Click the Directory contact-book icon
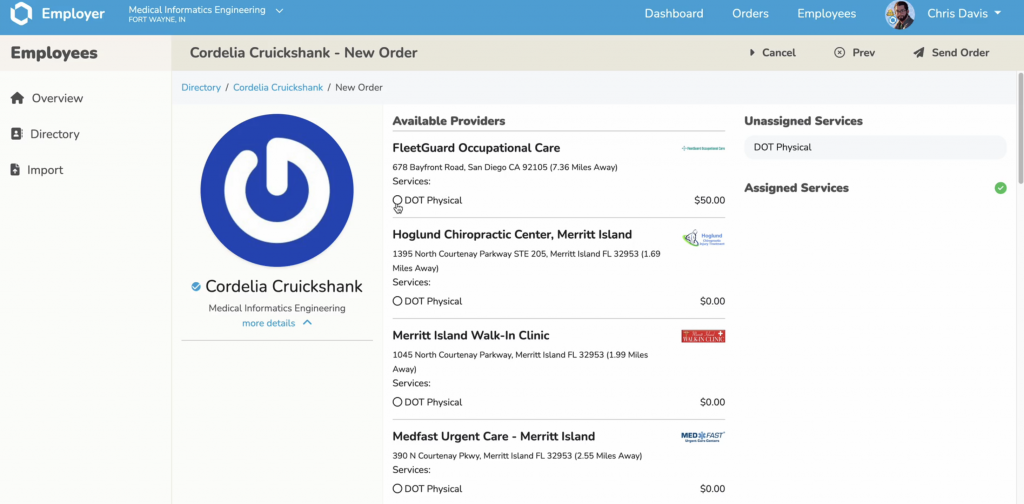The width and height of the screenshot is (1024, 504). point(16,134)
